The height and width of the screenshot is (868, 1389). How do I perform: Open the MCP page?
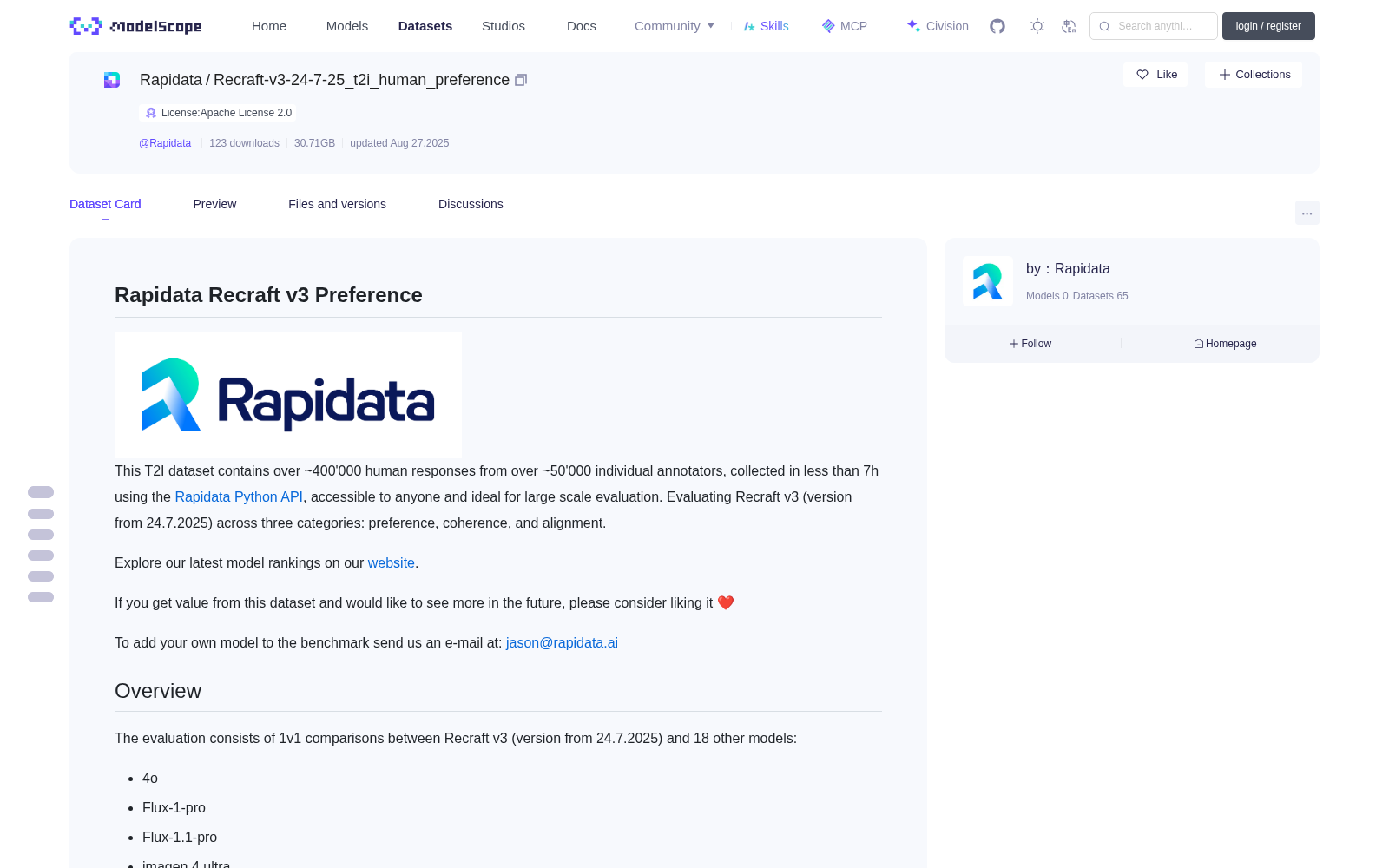coord(845,26)
